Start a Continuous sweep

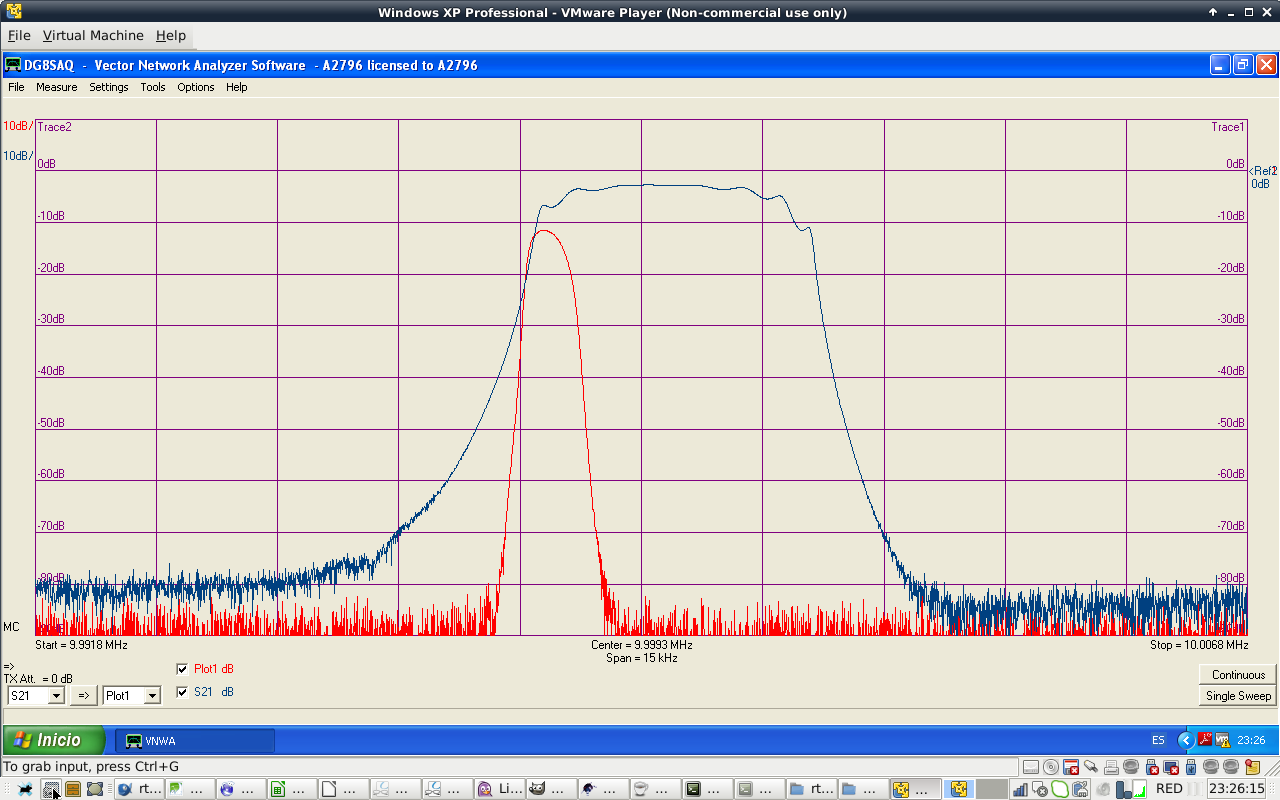[x=1238, y=674]
